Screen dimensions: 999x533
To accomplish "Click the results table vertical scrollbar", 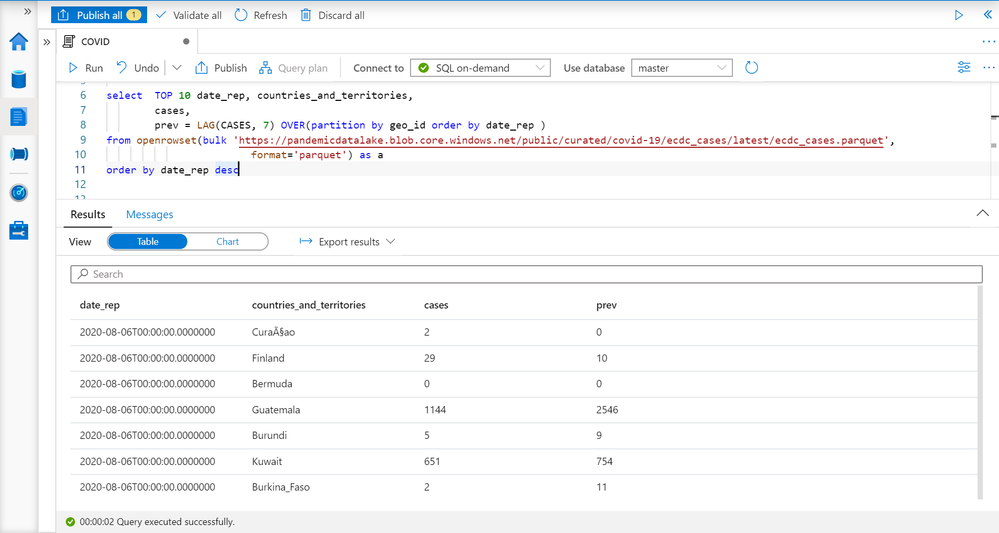I will [x=980, y=393].
